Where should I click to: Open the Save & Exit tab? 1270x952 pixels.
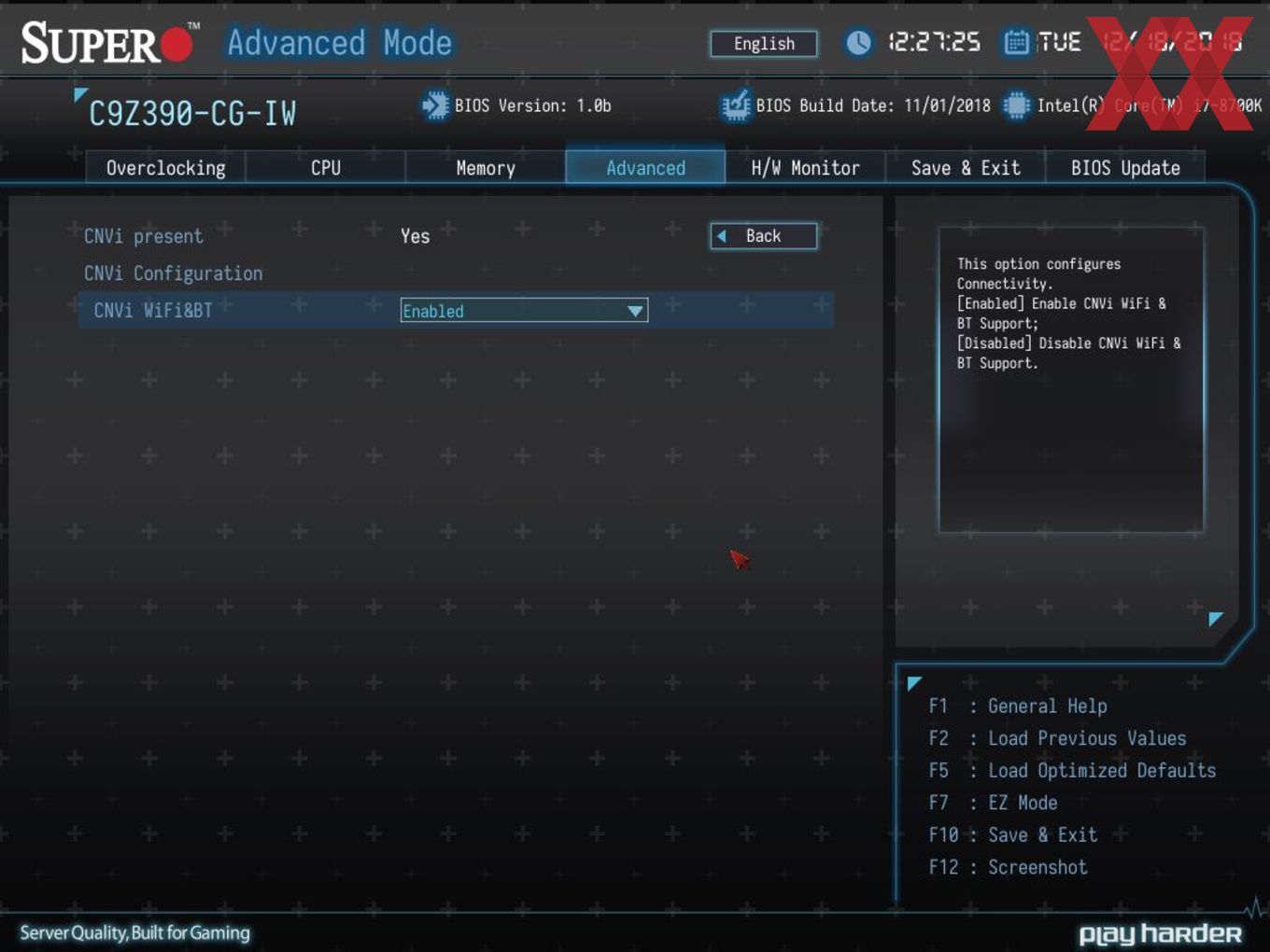coord(965,168)
